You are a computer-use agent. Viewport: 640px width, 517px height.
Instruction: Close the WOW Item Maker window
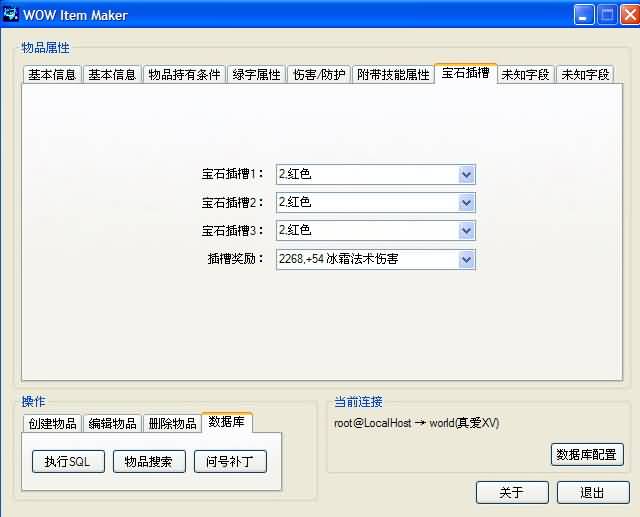point(630,15)
